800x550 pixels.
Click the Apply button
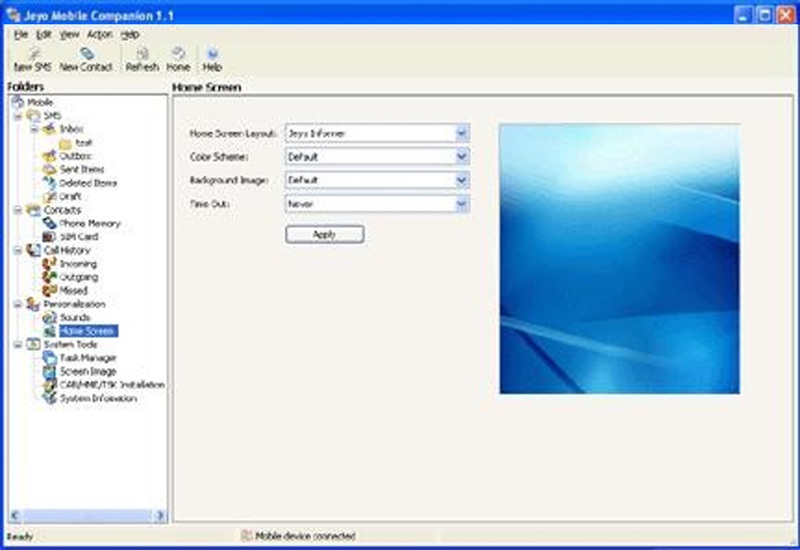tap(324, 234)
